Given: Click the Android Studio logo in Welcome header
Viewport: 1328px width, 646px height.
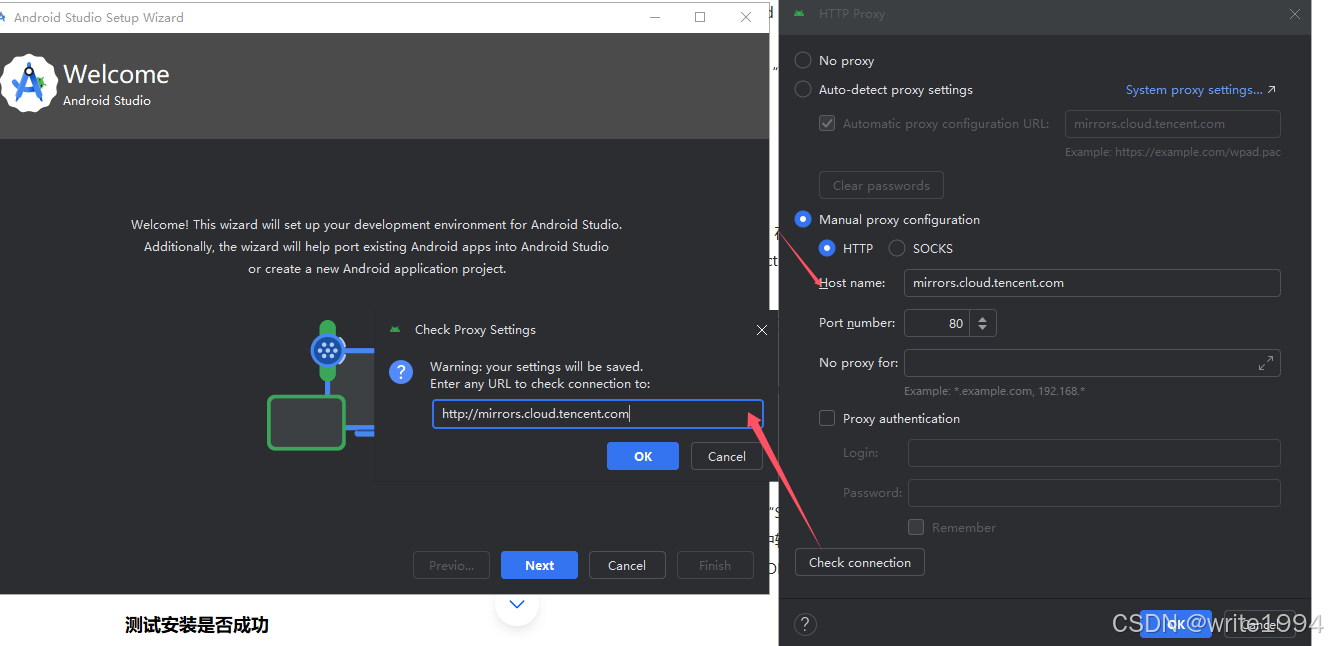Looking at the screenshot, I should coord(28,84).
